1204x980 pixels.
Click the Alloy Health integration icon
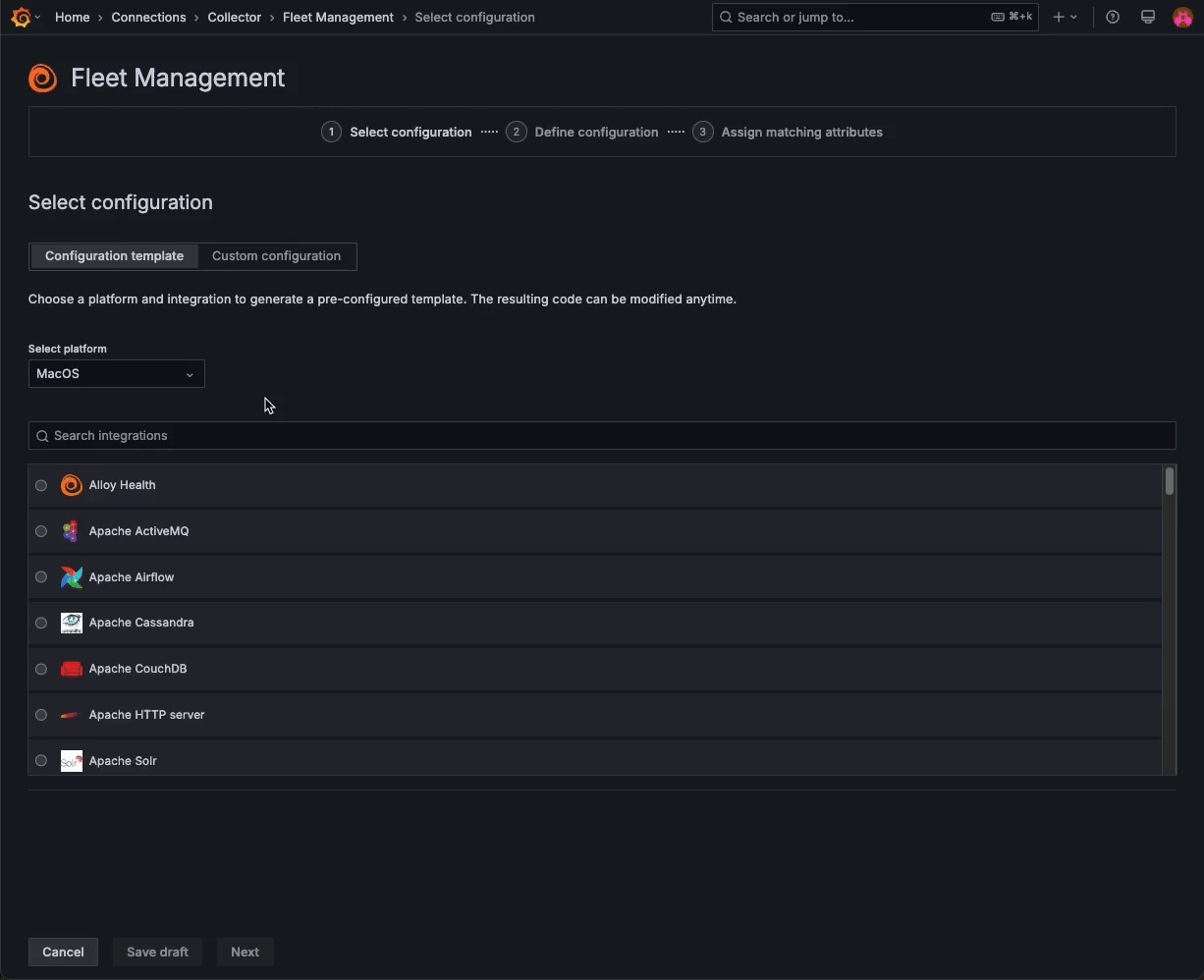point(71,484)
